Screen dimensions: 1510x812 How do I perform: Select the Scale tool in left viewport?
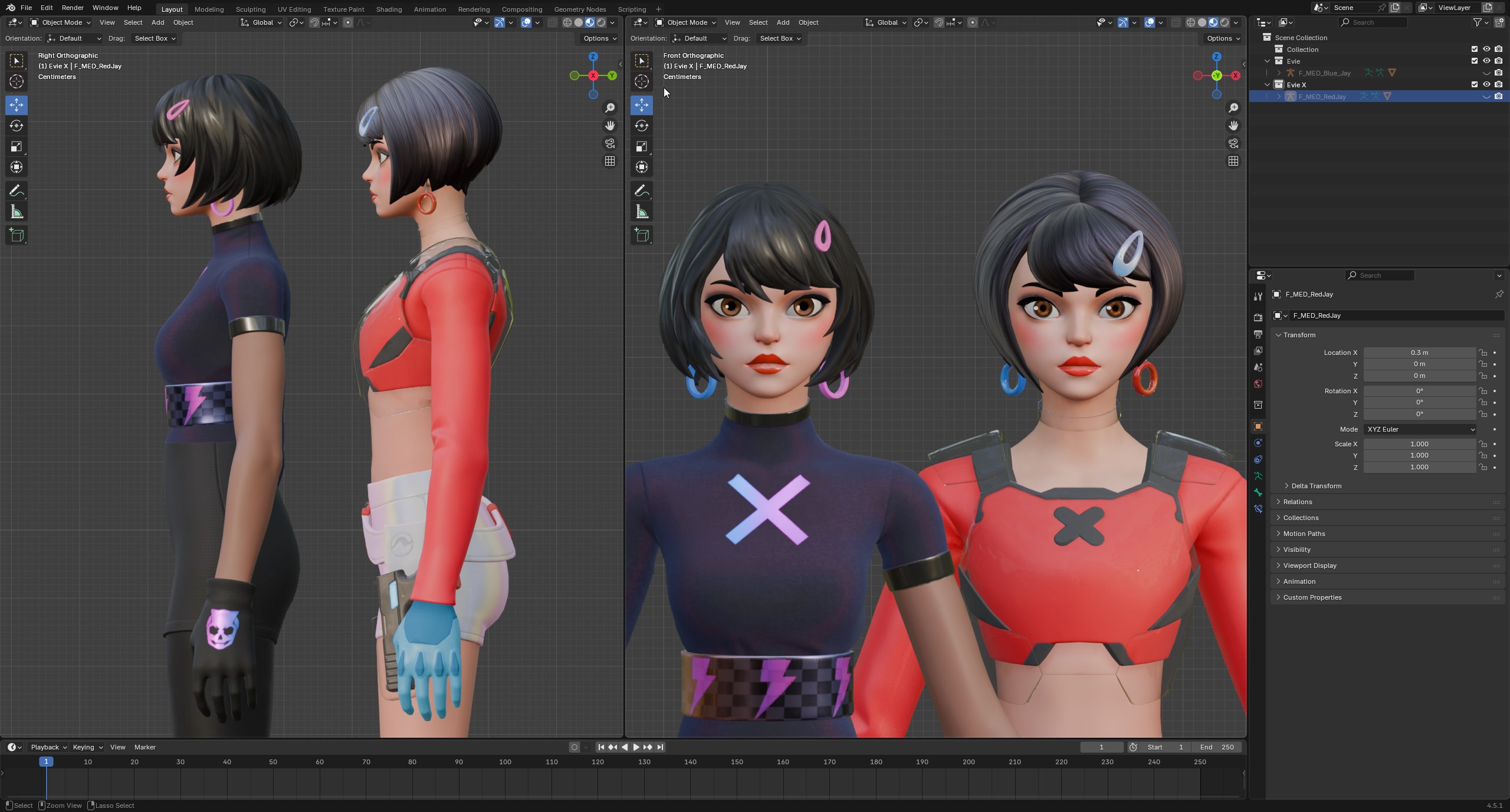[17, 146]
